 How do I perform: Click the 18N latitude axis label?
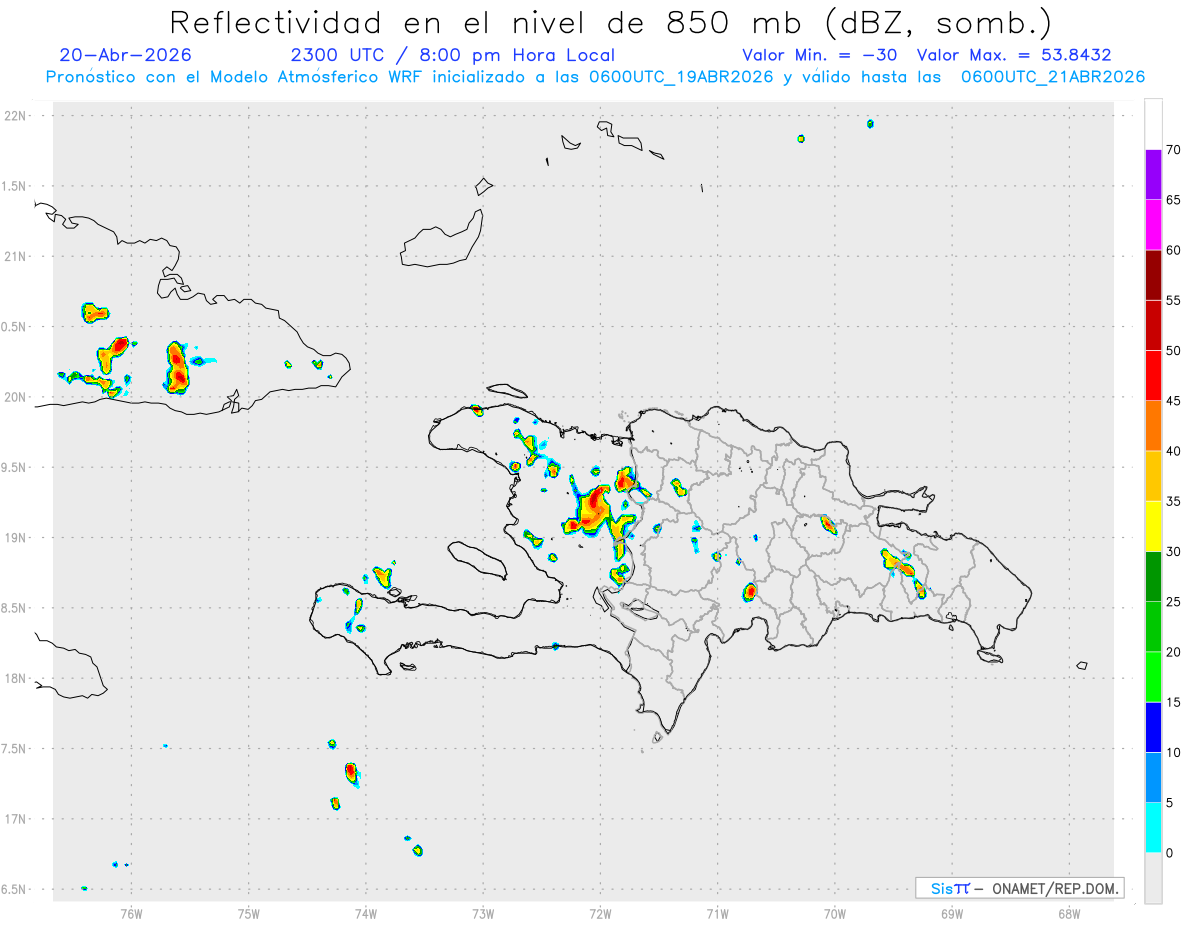pyautogui.click(x=18, y=678)
